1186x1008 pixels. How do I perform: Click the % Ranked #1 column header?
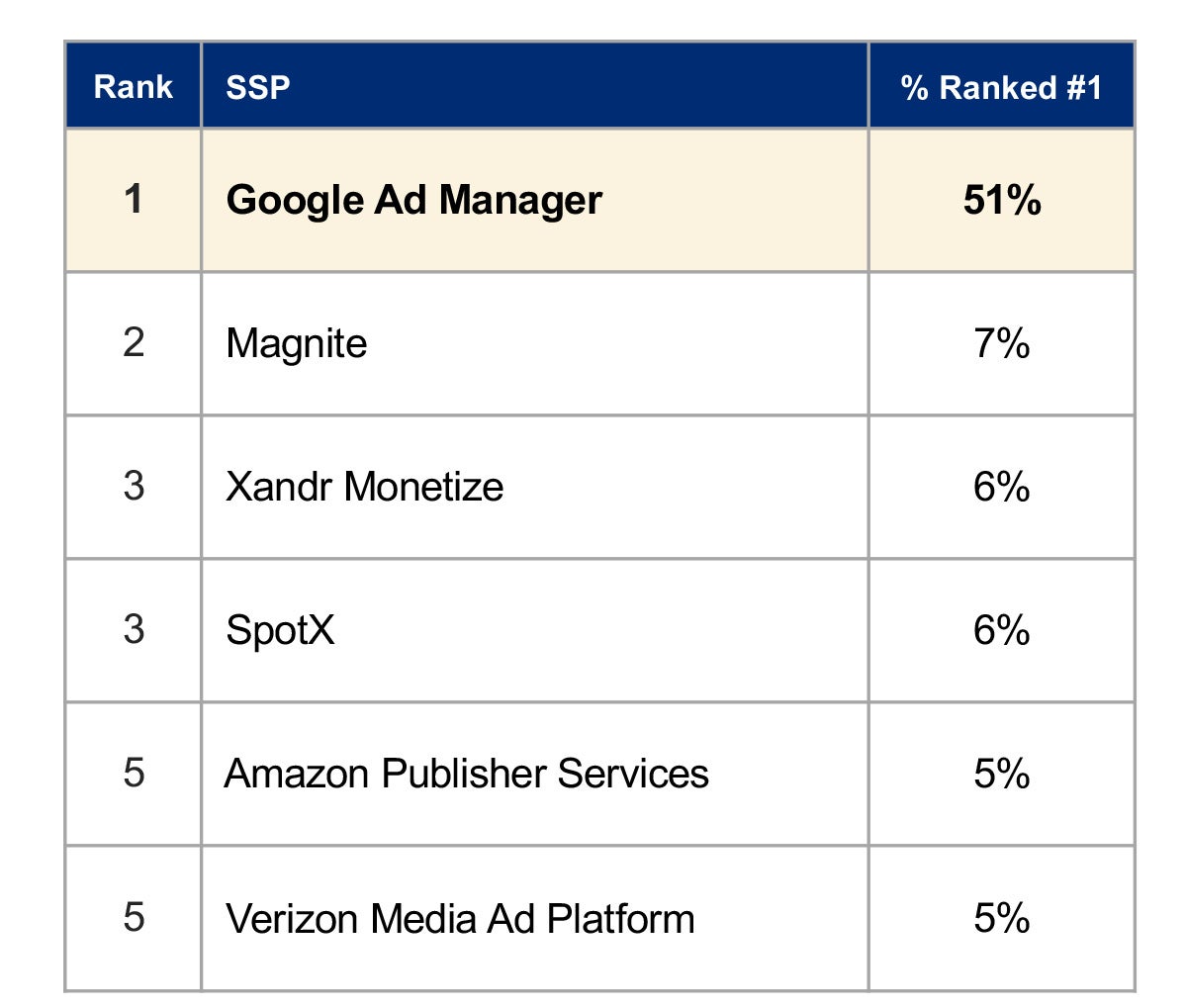(1001, 87)
